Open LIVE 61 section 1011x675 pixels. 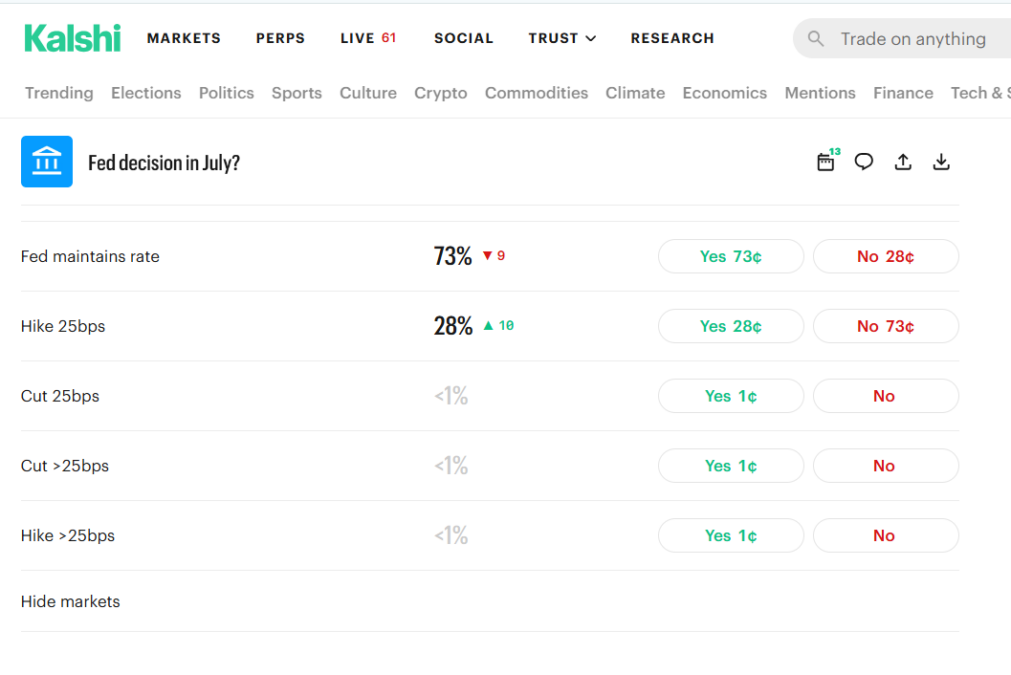(368, 38)
